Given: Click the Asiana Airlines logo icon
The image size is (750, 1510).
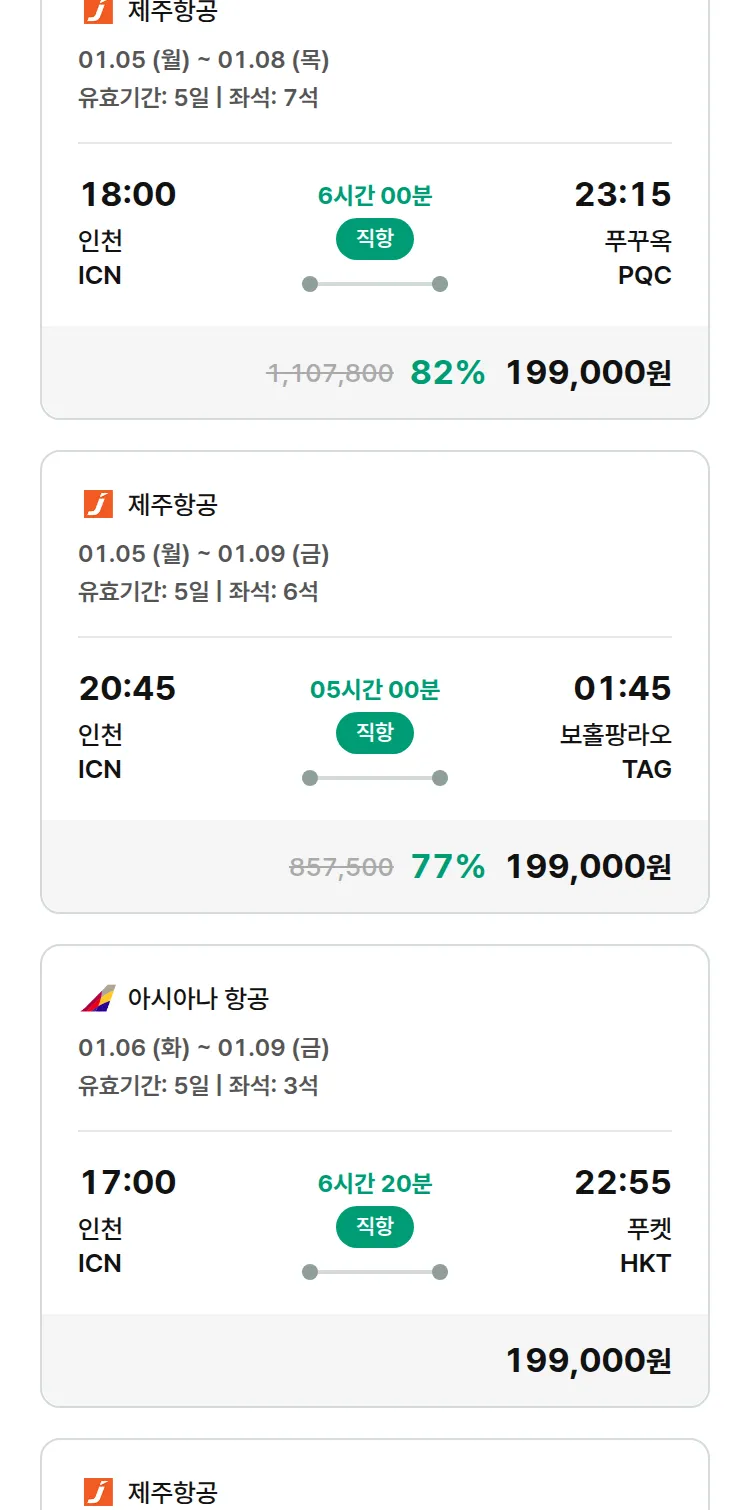Looking at the screenshot, I should (98, 999).
